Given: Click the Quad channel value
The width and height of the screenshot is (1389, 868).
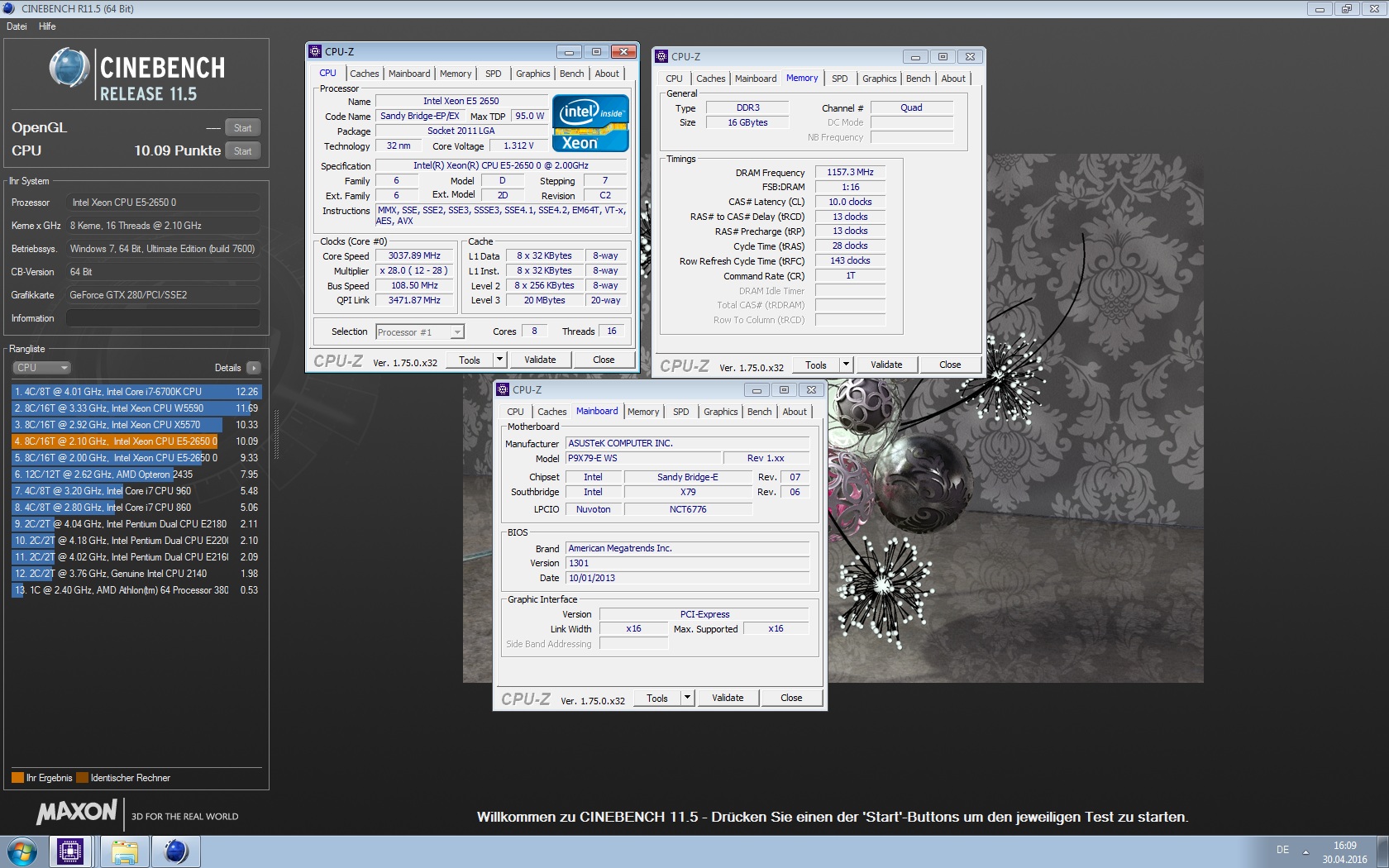Looking at the screenshot, I should point(911,107).
